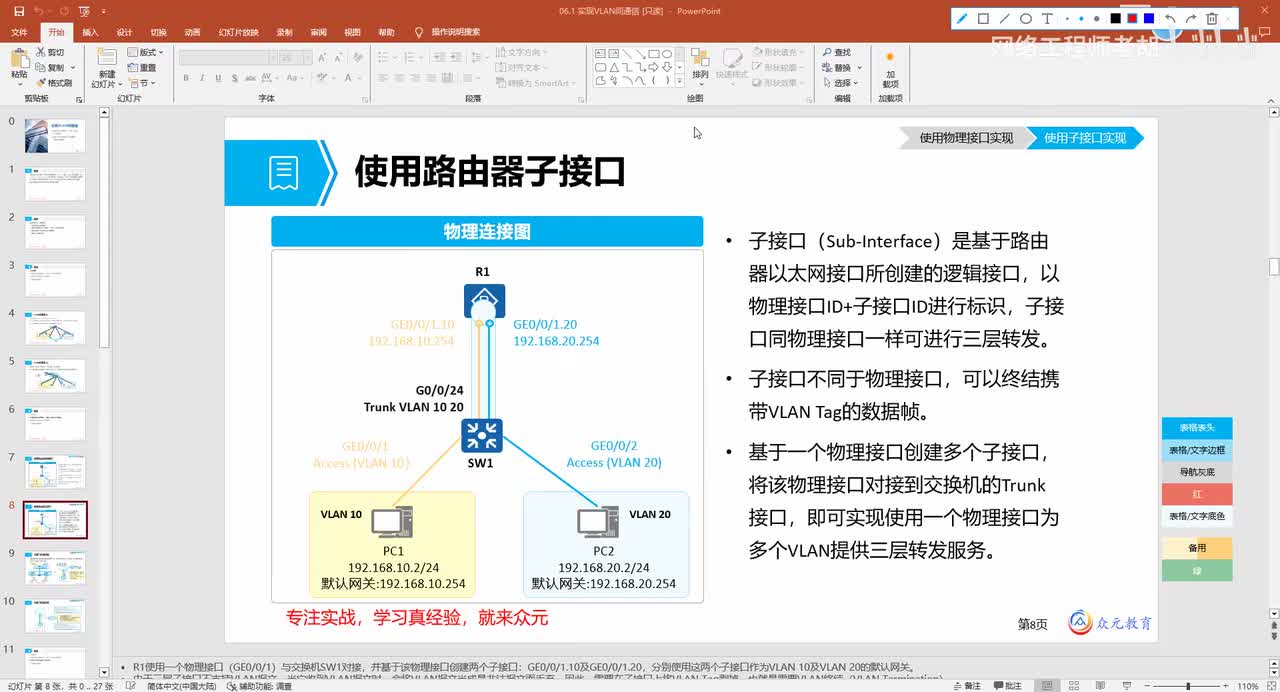The height and width of the screenshot is (692, 1280).
Task: Open the 幻灯片放映 ribbon tab
Action: coord(238,32)
